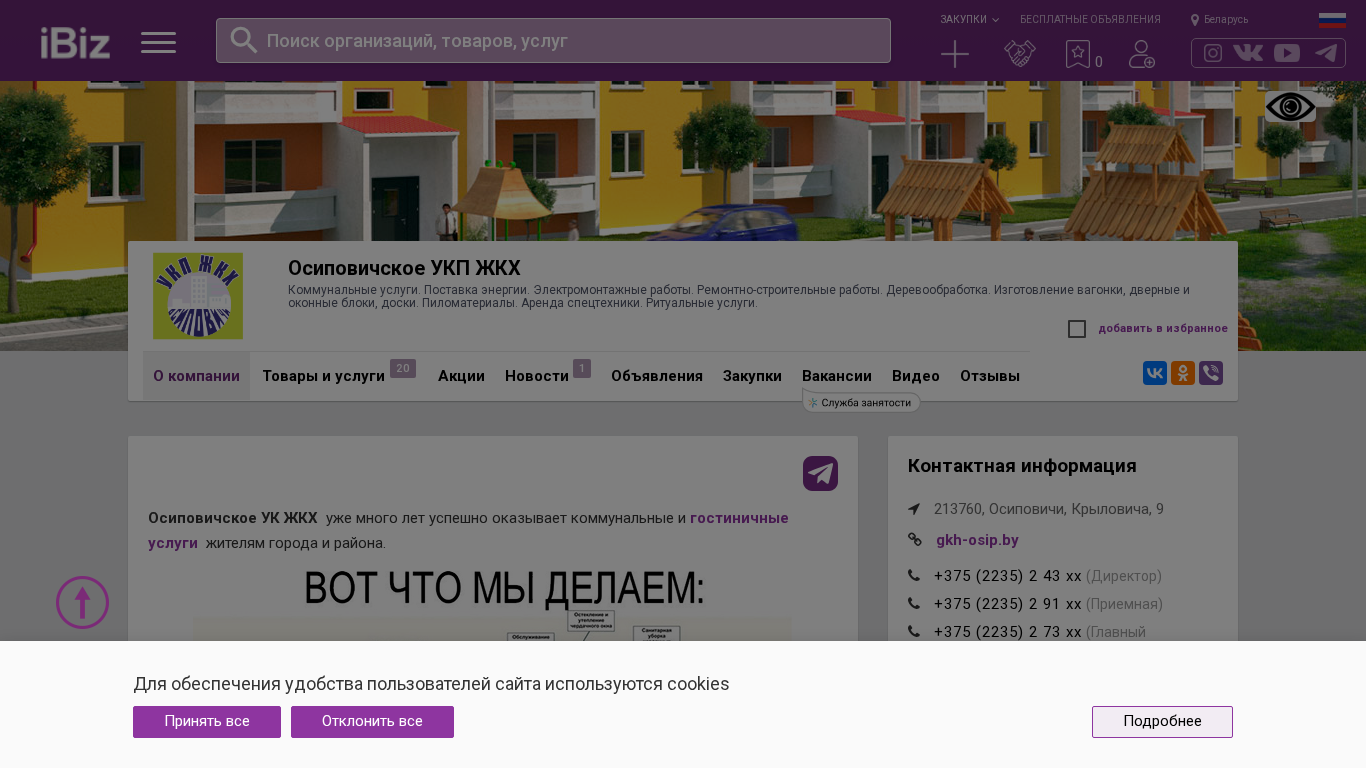Click the scroll-to-top arrow button

[x=82, y=602]
